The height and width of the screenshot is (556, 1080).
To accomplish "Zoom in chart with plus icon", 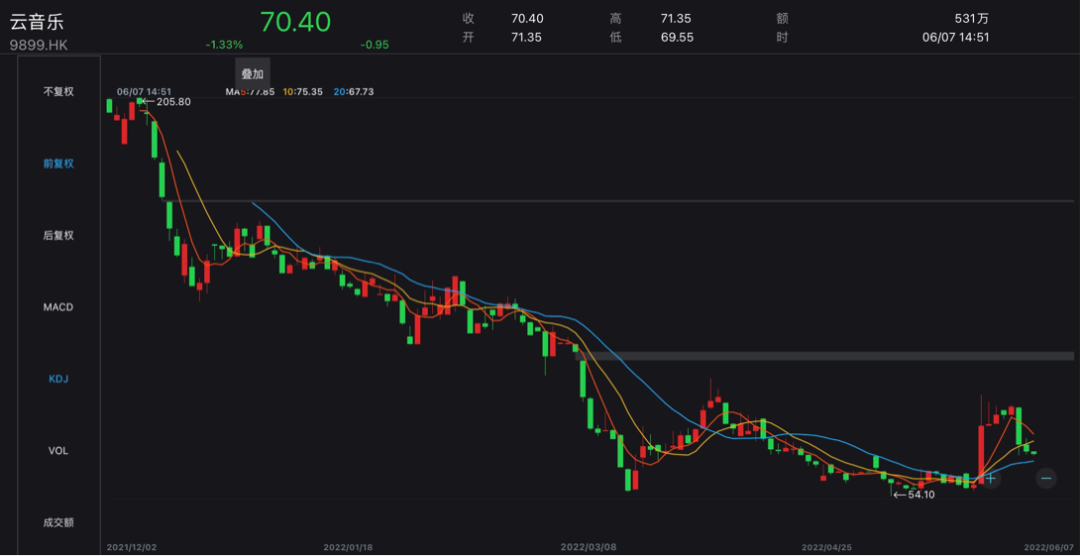I will pos(990,477).
